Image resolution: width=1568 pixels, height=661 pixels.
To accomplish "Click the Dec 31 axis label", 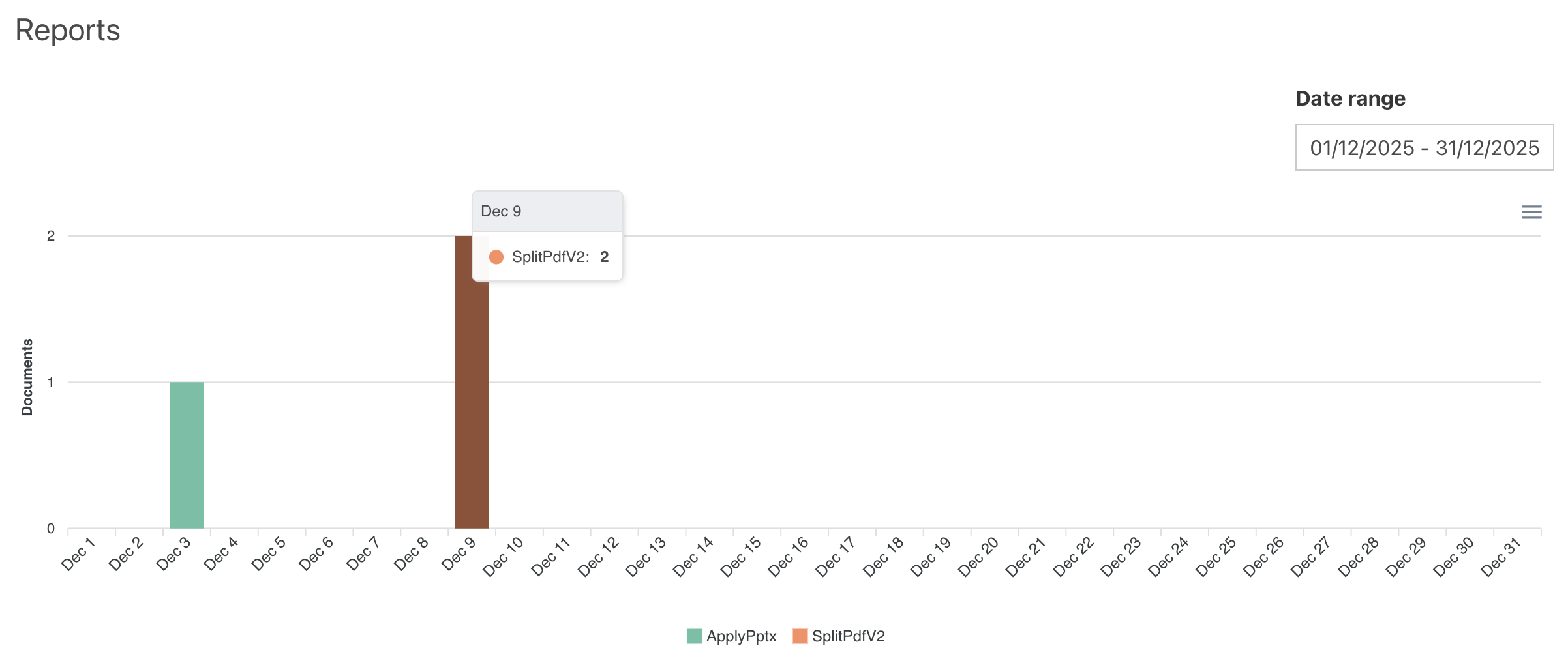I will click(1500, 557).
